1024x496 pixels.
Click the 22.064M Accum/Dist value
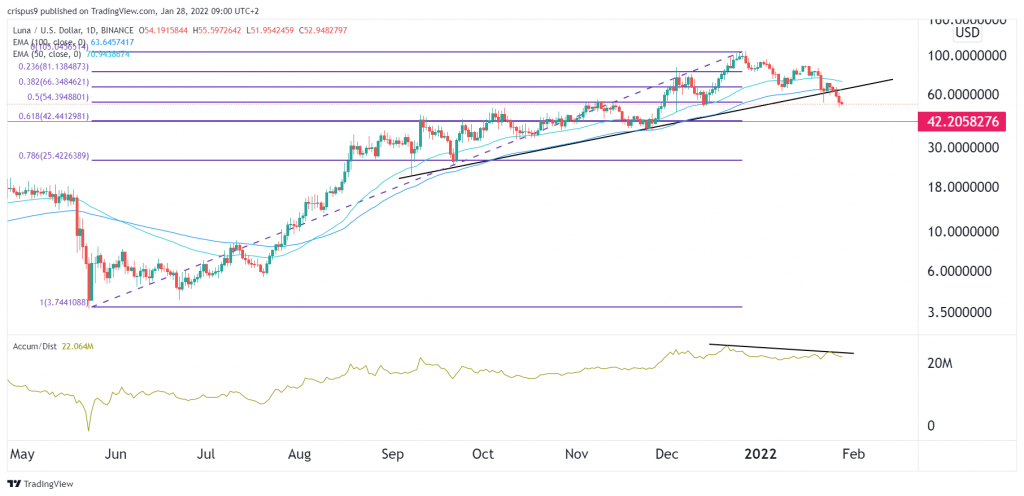pyautogui.click(x=78, y=347)
